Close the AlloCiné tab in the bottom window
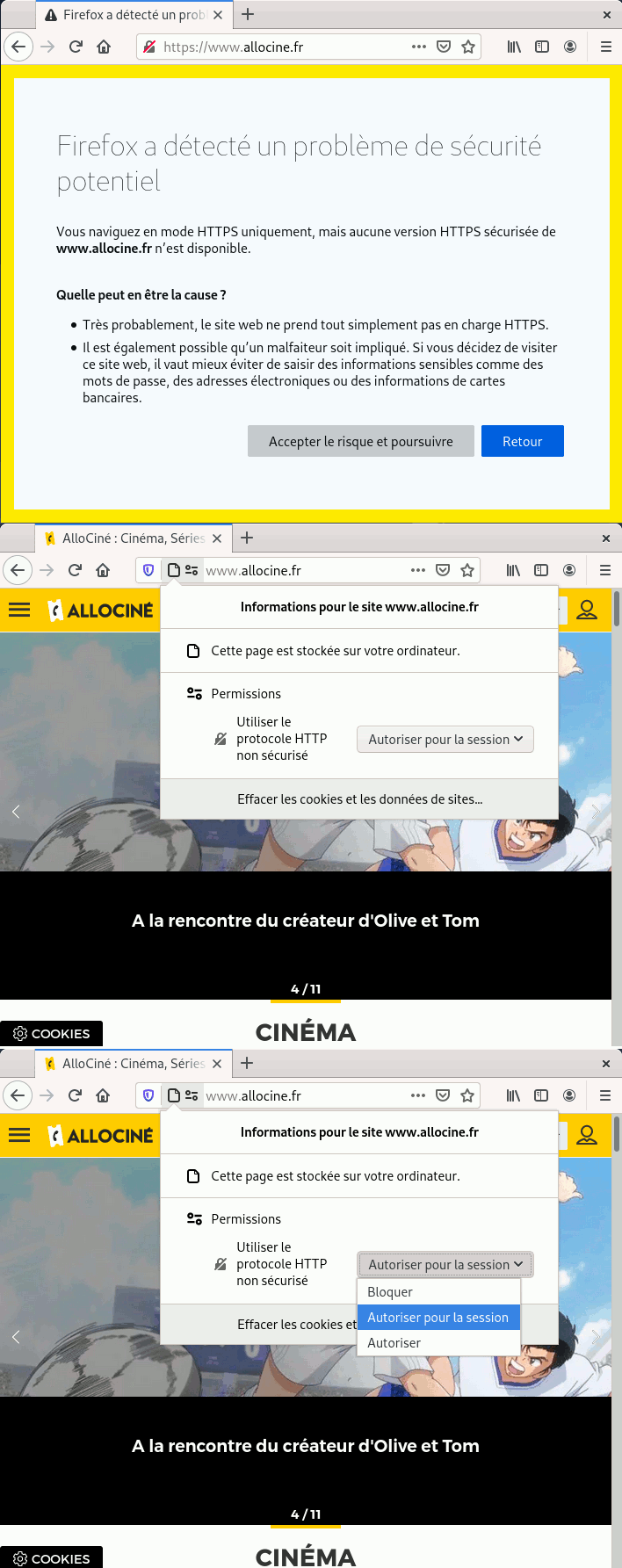 click(x=217, y=1064)
